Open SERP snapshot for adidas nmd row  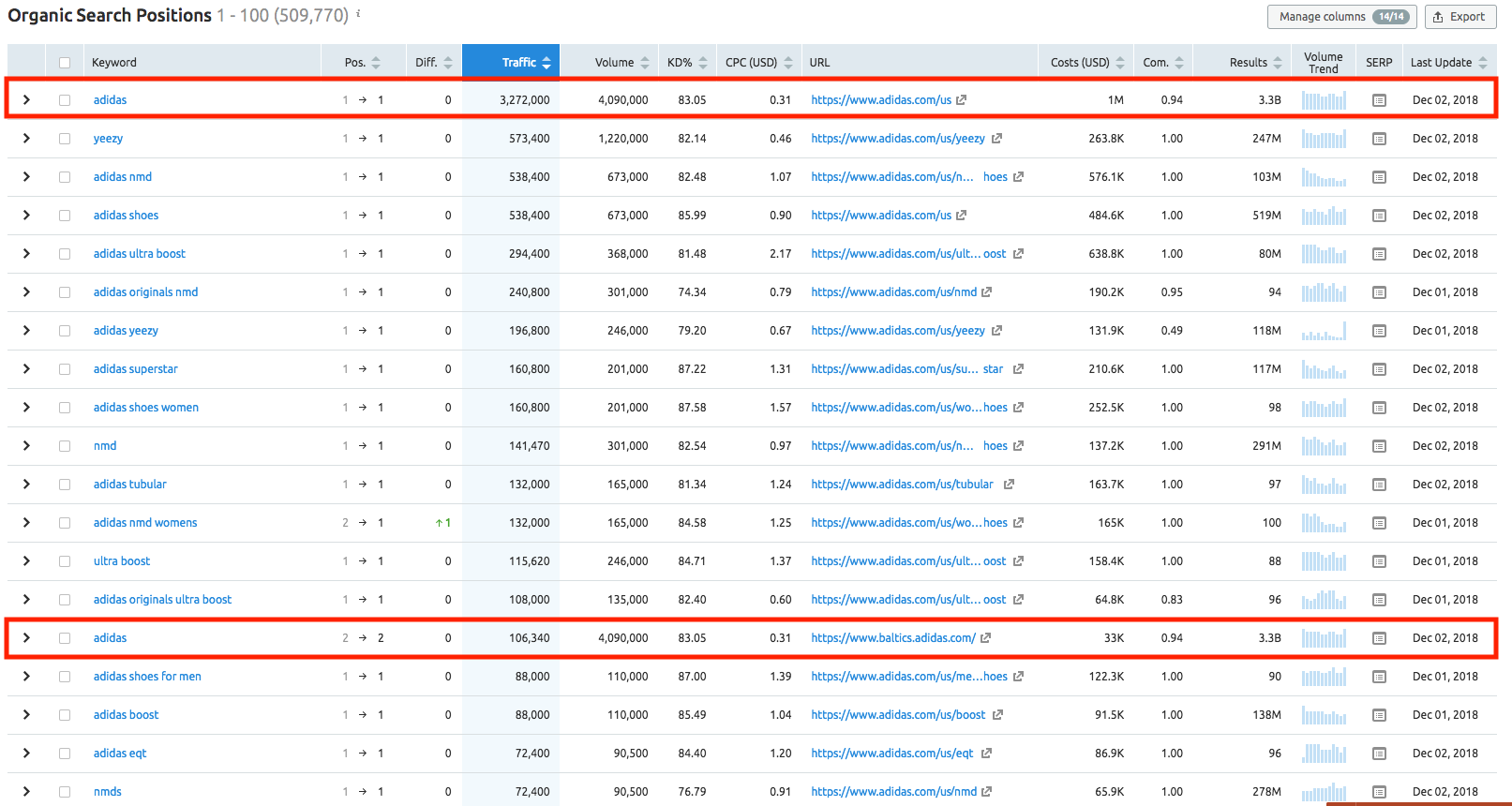pos(1379,177)
